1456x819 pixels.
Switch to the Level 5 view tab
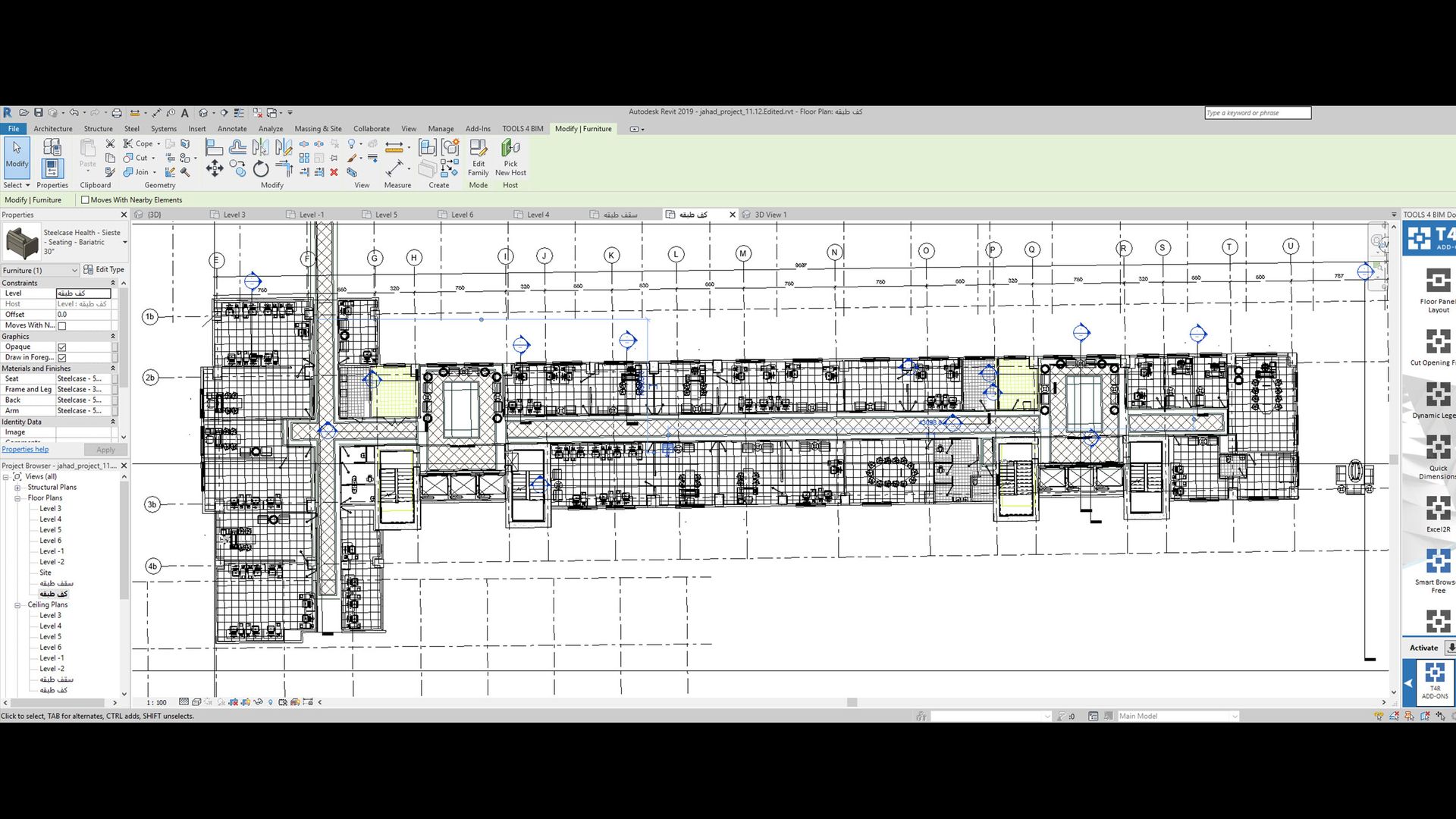tap(386, 215)
